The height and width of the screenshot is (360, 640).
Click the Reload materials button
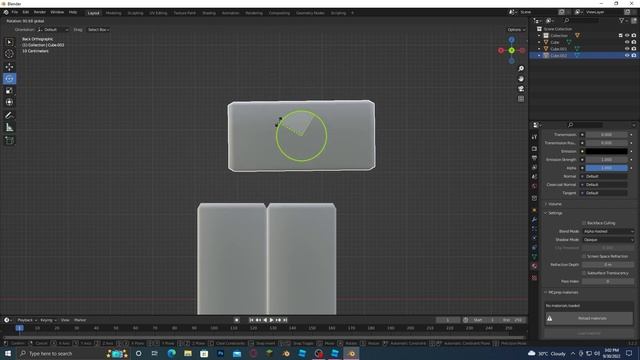pos(589,318)
